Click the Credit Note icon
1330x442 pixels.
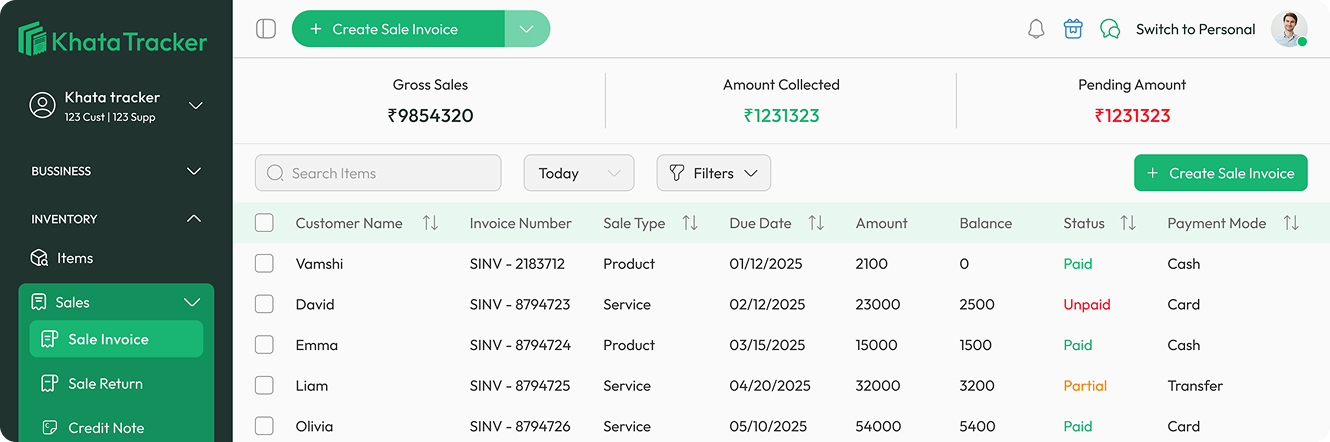(x=49, y=427)
